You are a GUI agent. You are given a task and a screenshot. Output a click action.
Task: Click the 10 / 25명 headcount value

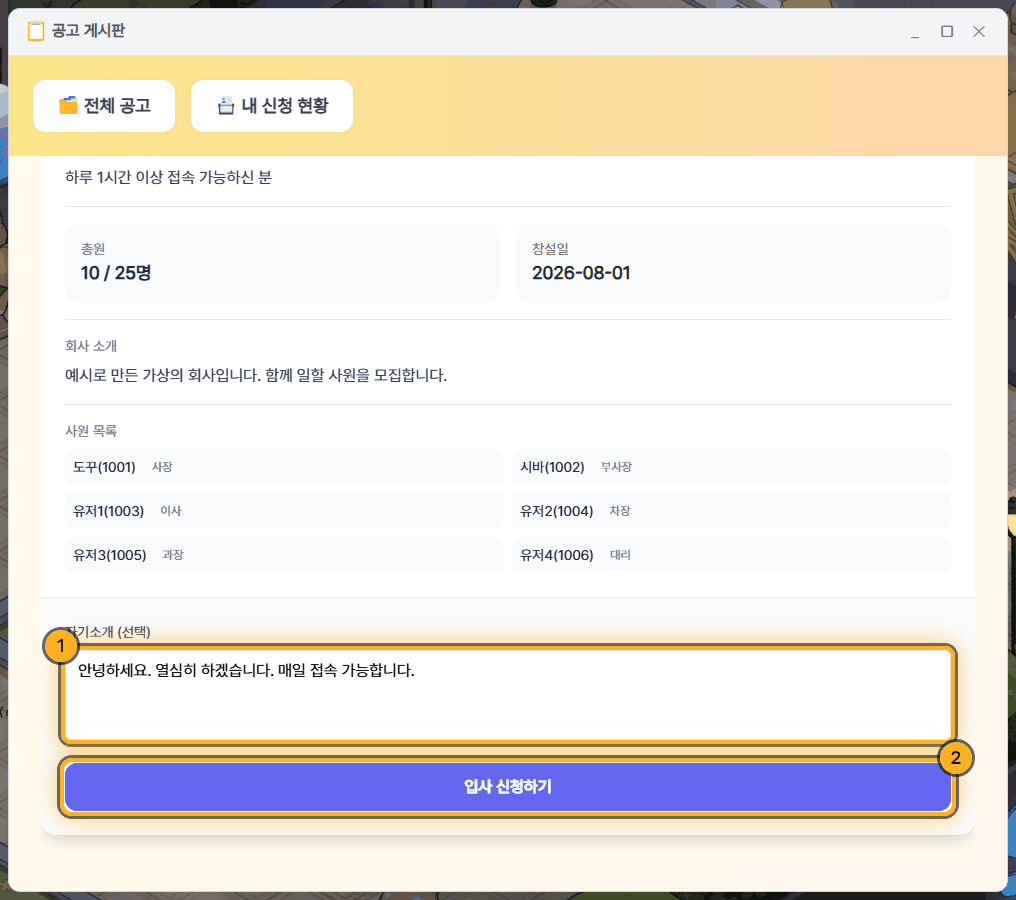pos(116,273)
